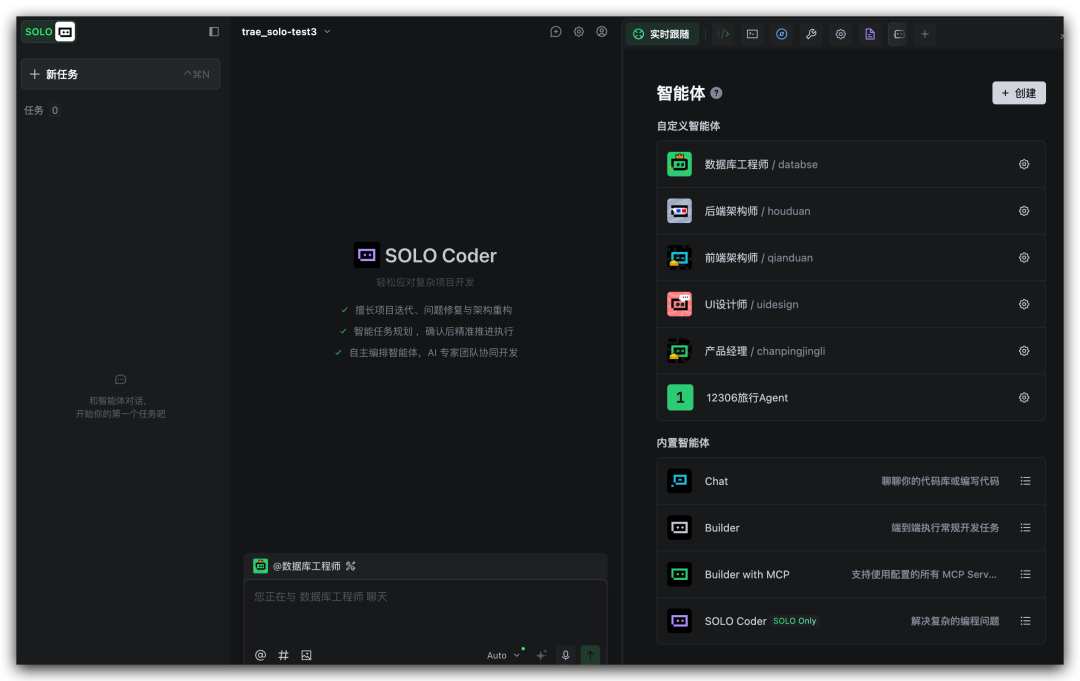Open settings for 后端架构师 agent

click(x=1024, y=211)
